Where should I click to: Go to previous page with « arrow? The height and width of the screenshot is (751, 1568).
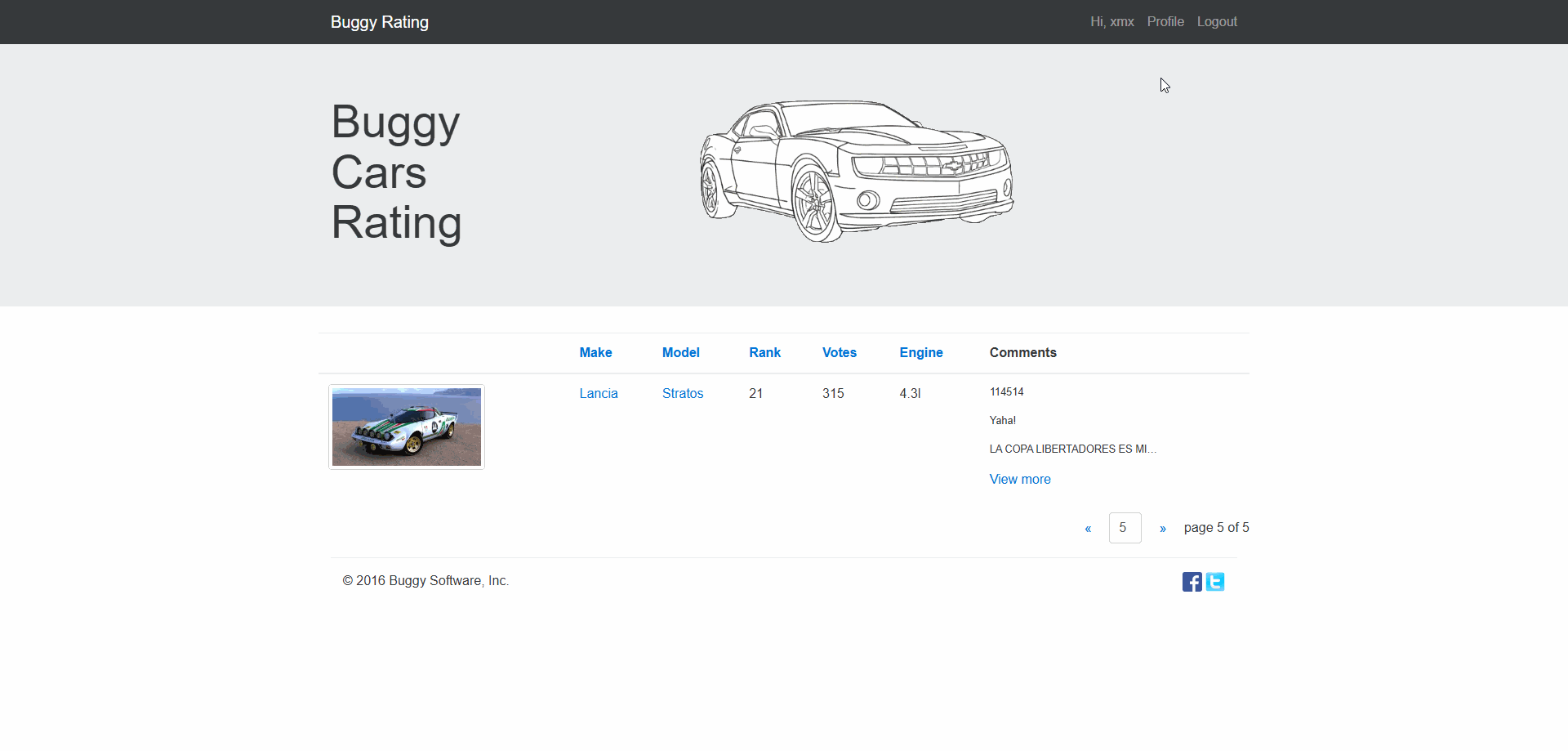pyautogui.click(x=1088, y=529)
